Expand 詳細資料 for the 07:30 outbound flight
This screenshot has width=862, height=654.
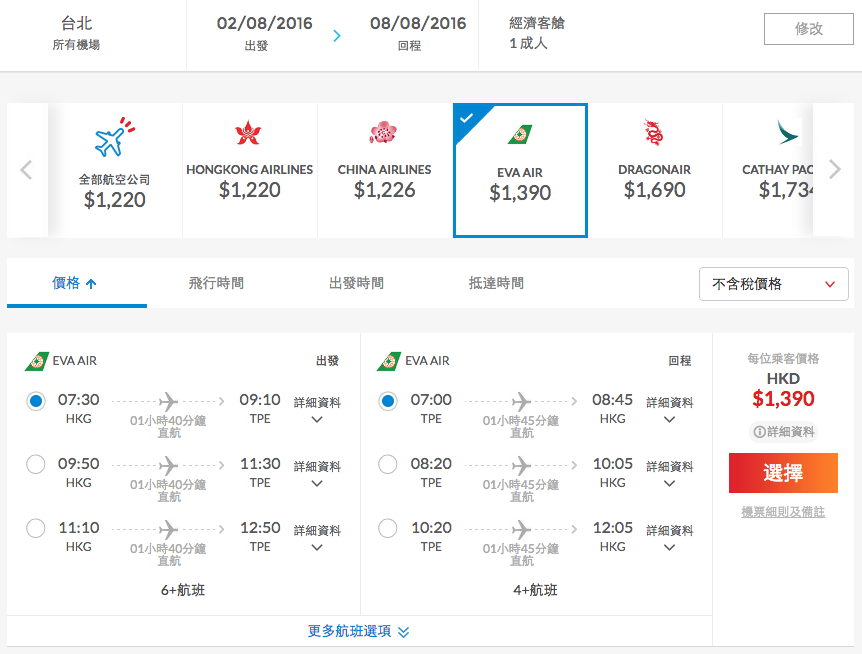(317, 409)
